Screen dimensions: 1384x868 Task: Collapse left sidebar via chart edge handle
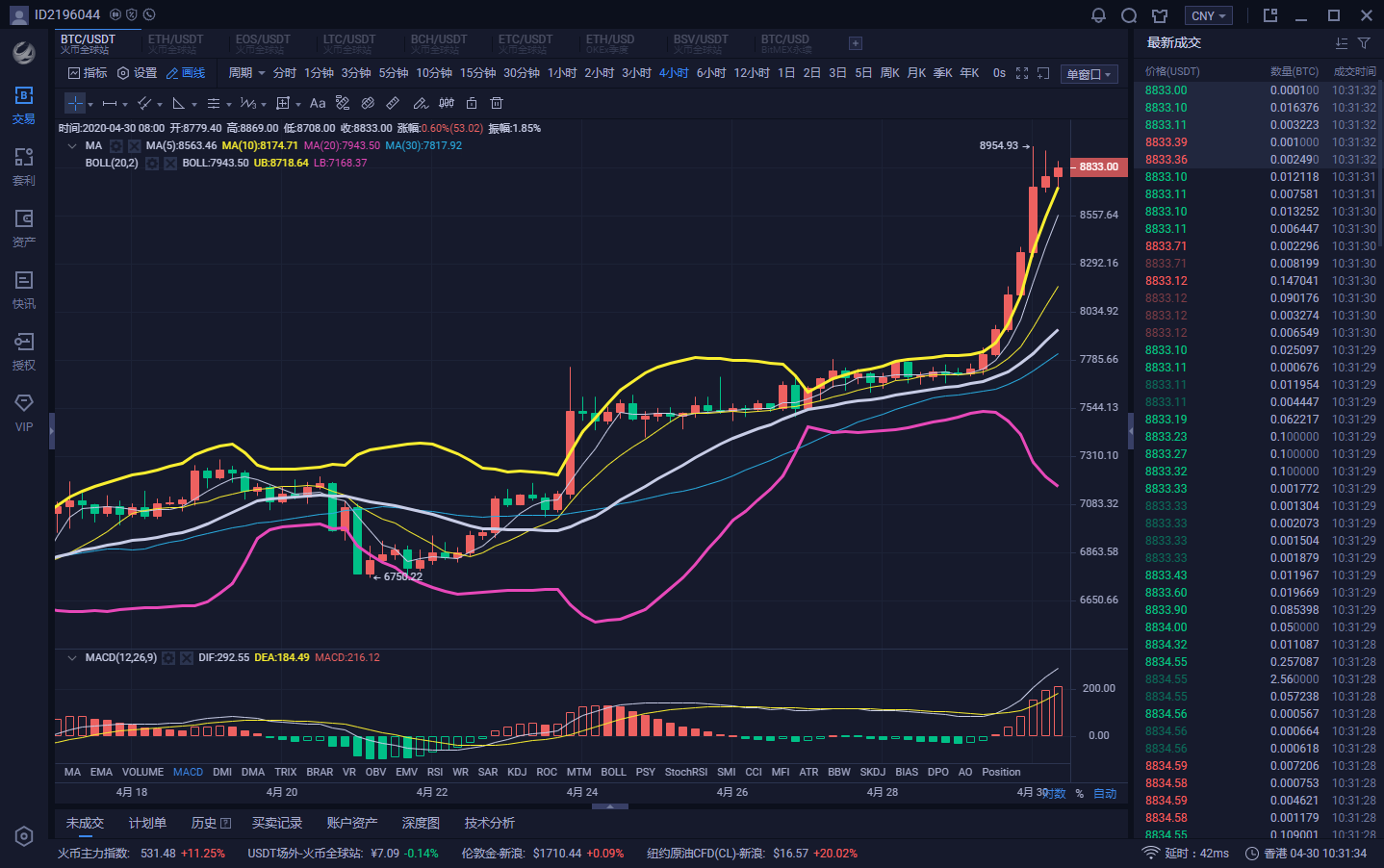click(52, 430)
